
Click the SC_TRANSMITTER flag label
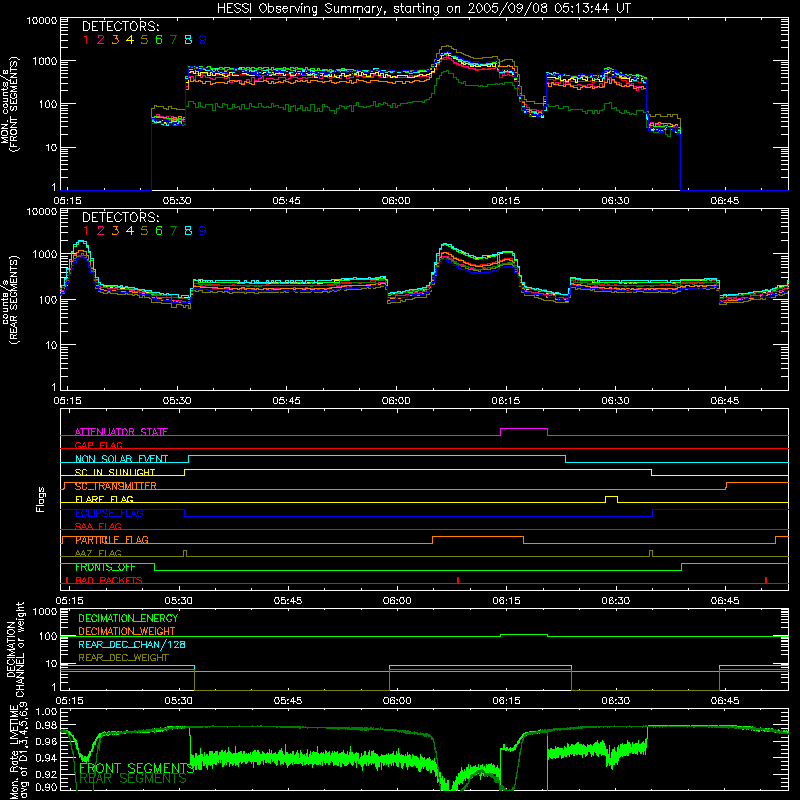116,486
